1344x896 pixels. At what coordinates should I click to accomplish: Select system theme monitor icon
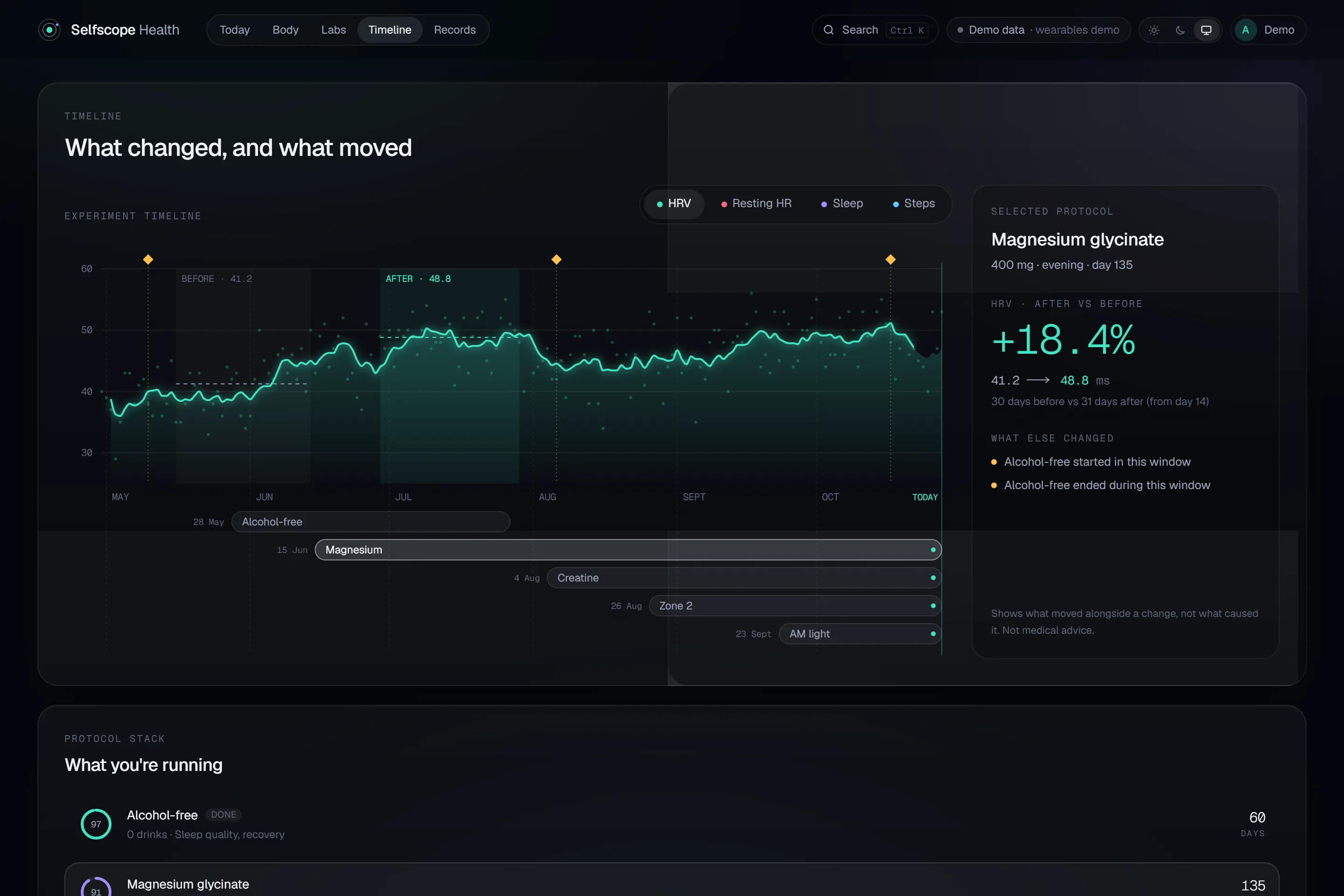coord(1206,30)
